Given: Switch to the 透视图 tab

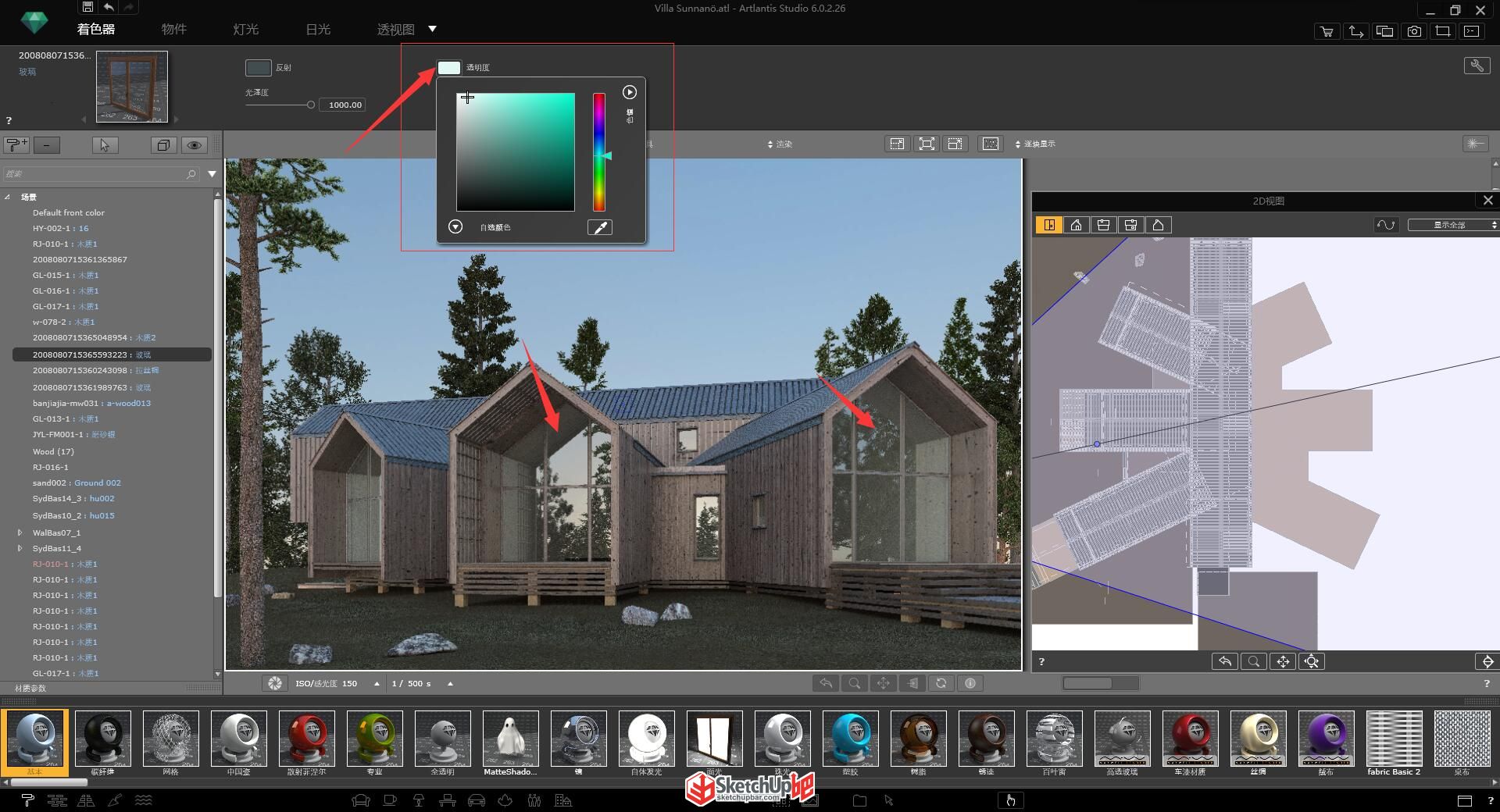Looking at the screenshot, I should [395, 29].
